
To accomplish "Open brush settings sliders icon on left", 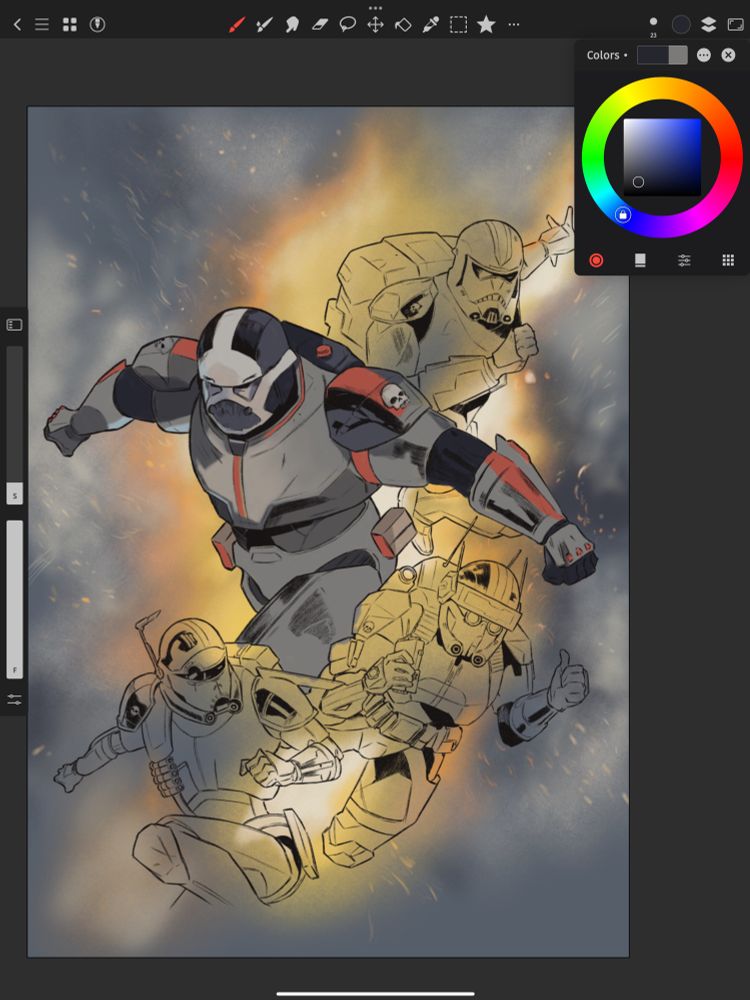I will 14,700.
